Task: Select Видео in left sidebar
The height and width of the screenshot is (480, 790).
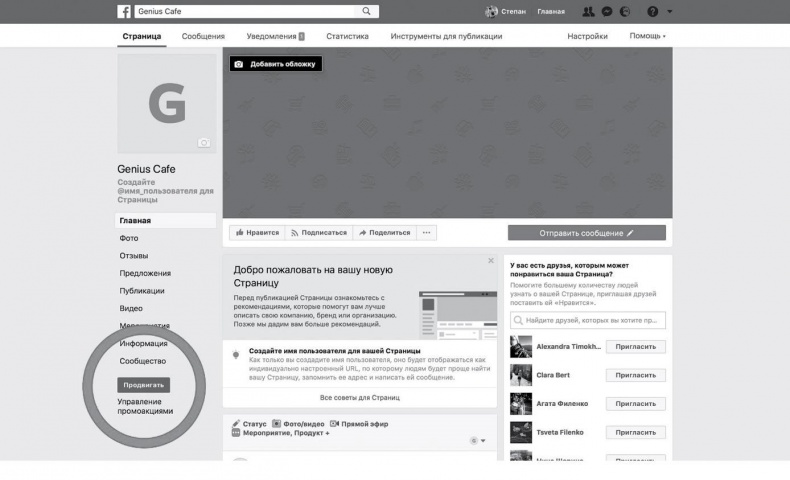Action: [131, 308]
